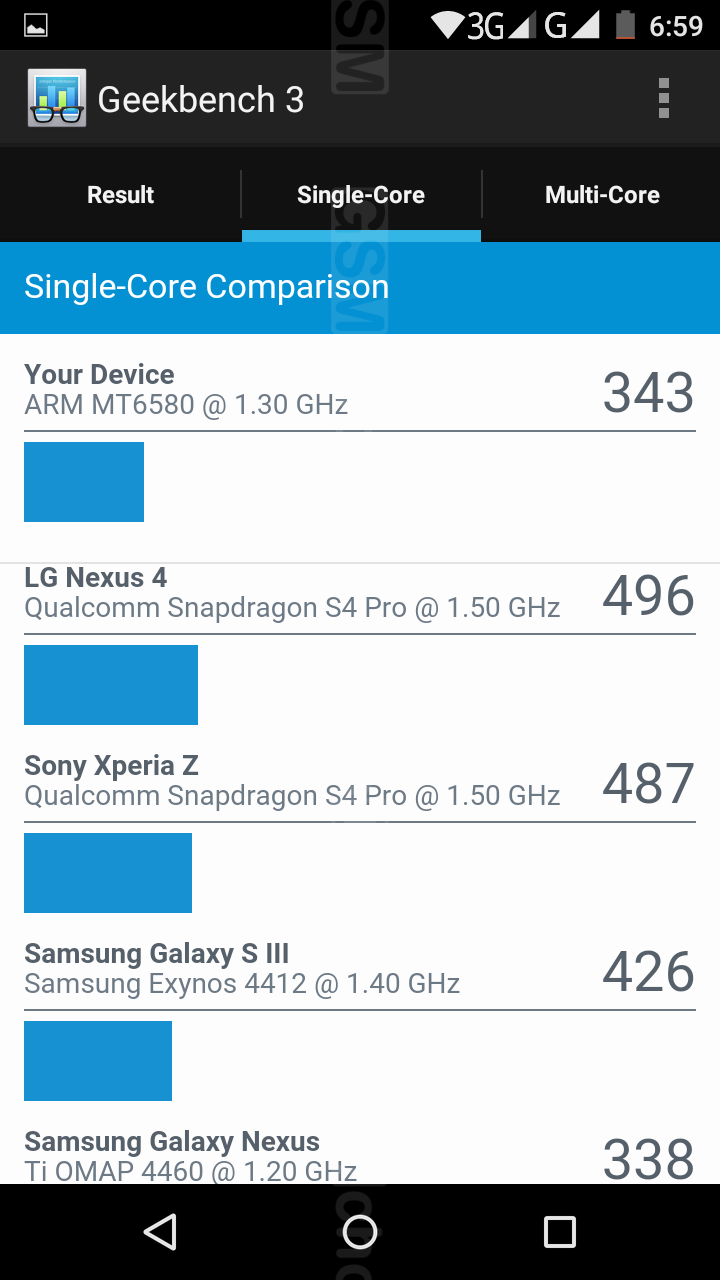Viewport: 720px width, 1280px height.
Task: Open the three-dot overflow menu
Action: click(663, 98)
